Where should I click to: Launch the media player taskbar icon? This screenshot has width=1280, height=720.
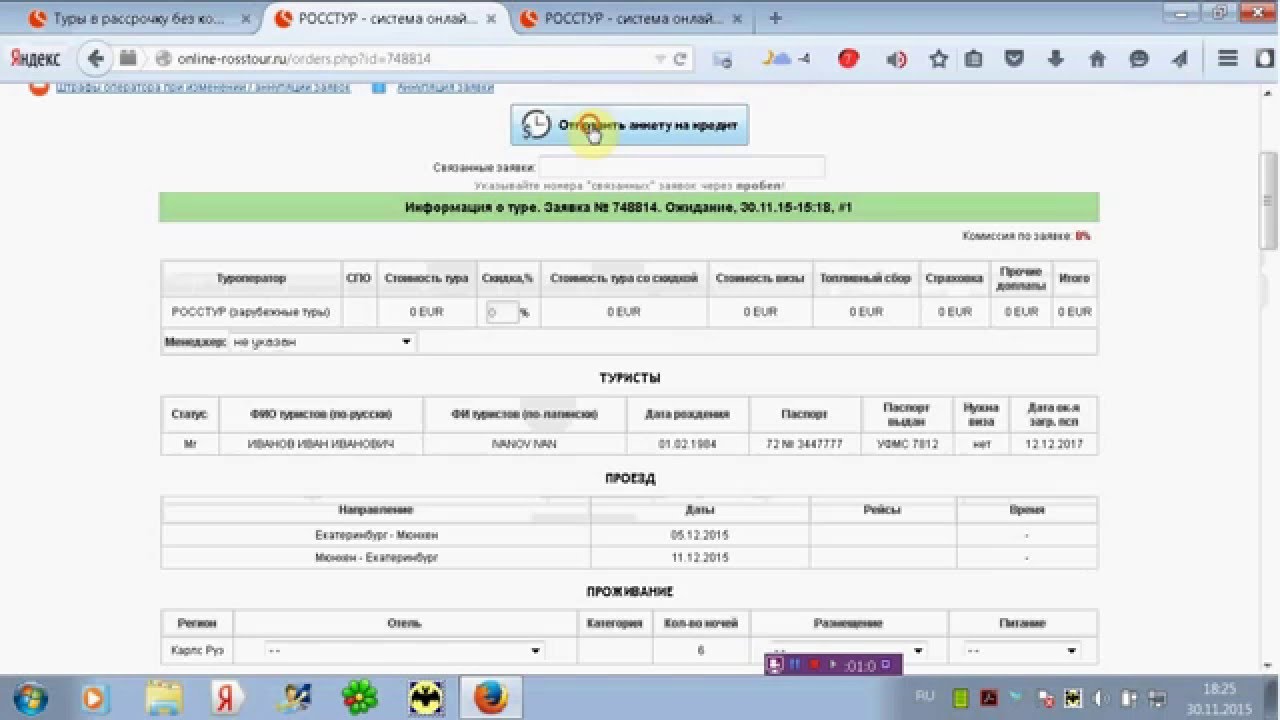click(x=93, y=697)
